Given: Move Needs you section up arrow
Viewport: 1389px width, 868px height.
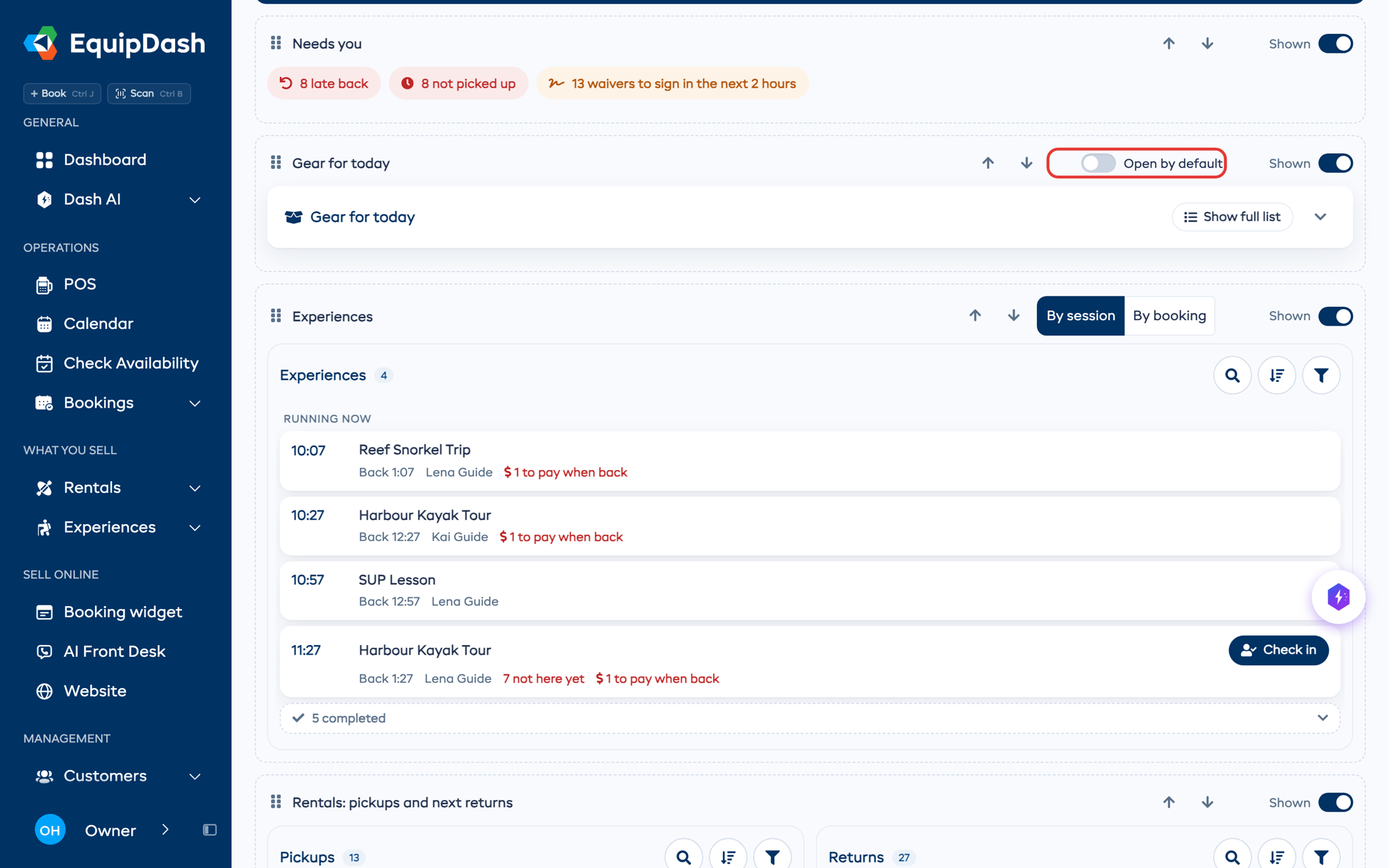Looking at the screenshot, I should (1169, 44).
